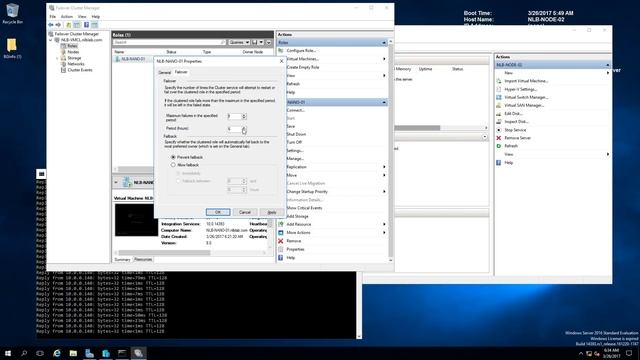Select Roles in the cluster tree

tap(72, 46)
